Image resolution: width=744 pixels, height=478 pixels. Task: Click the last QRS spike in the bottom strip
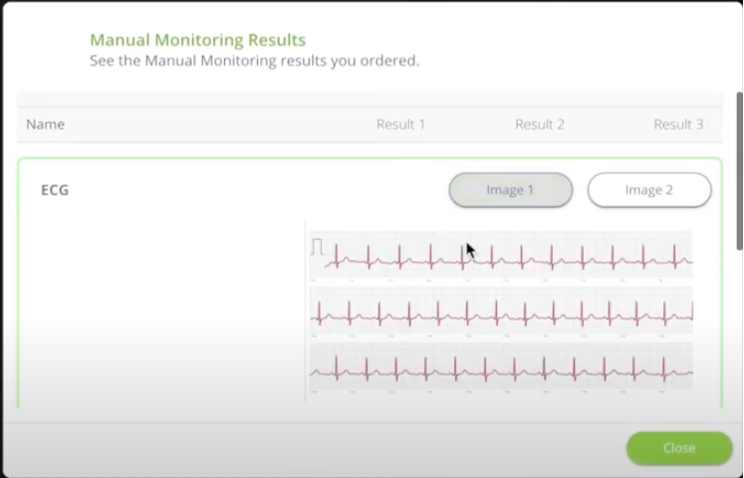[664, 368]
